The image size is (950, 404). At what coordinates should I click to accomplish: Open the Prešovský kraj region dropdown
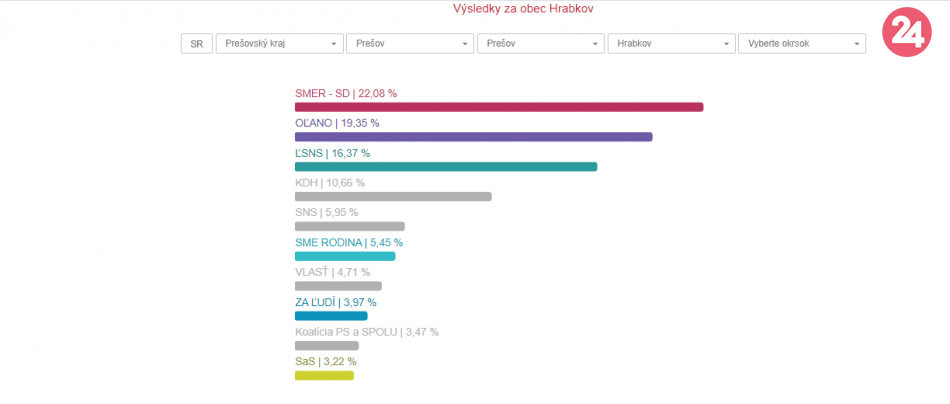pyautogui.click(x=279, y=44)
